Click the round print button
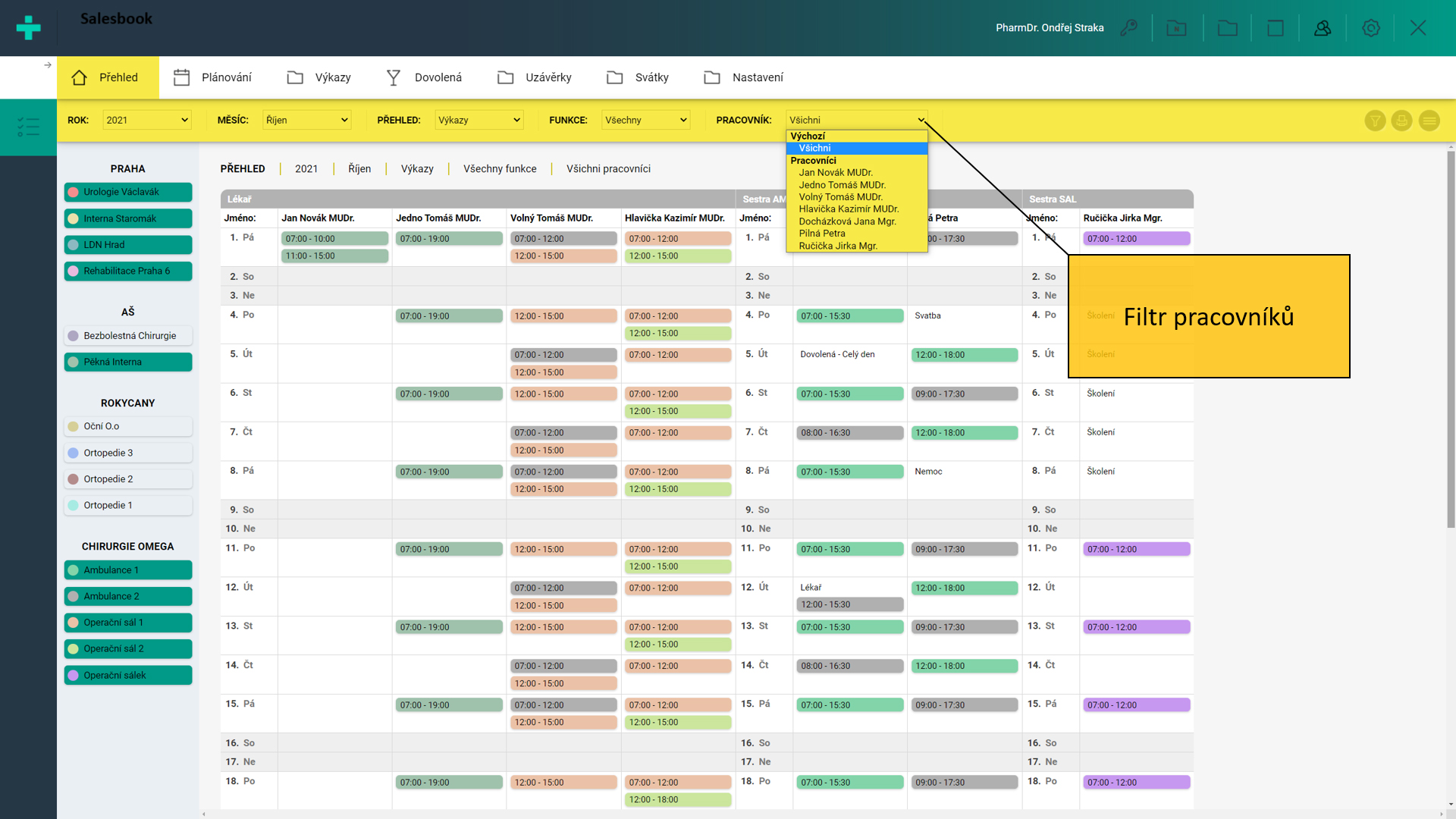 (1401, 121)
